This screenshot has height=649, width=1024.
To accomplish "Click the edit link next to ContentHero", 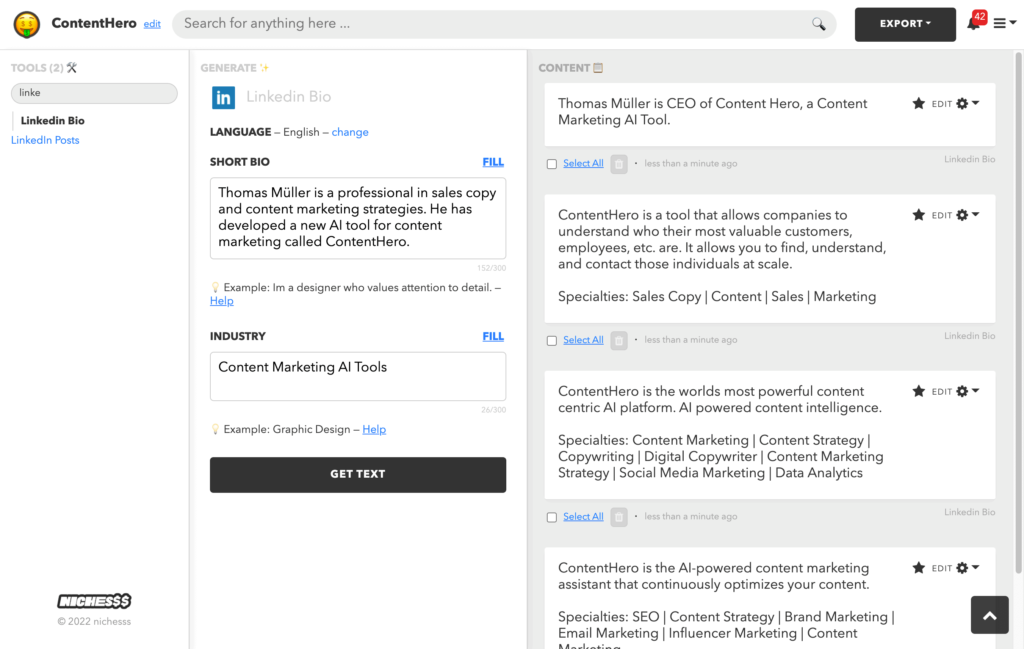I will tap(152, 24).
